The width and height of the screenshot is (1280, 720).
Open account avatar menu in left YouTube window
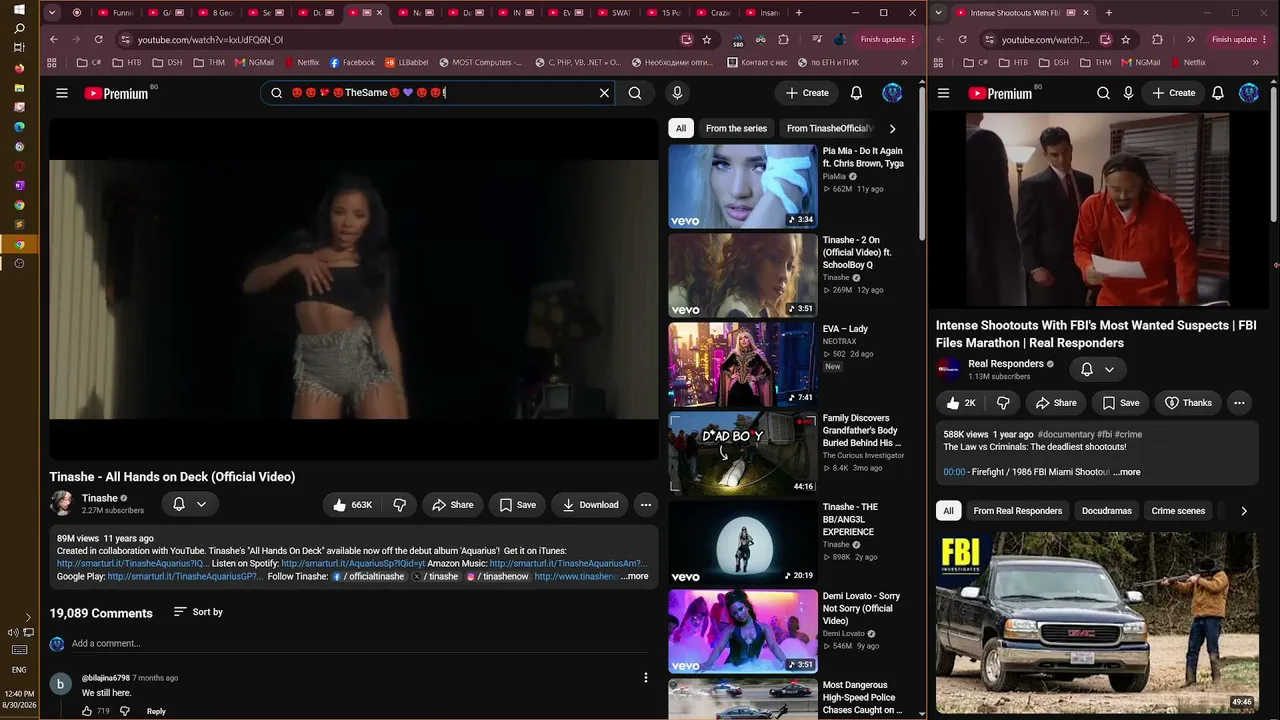coord(892,93)
